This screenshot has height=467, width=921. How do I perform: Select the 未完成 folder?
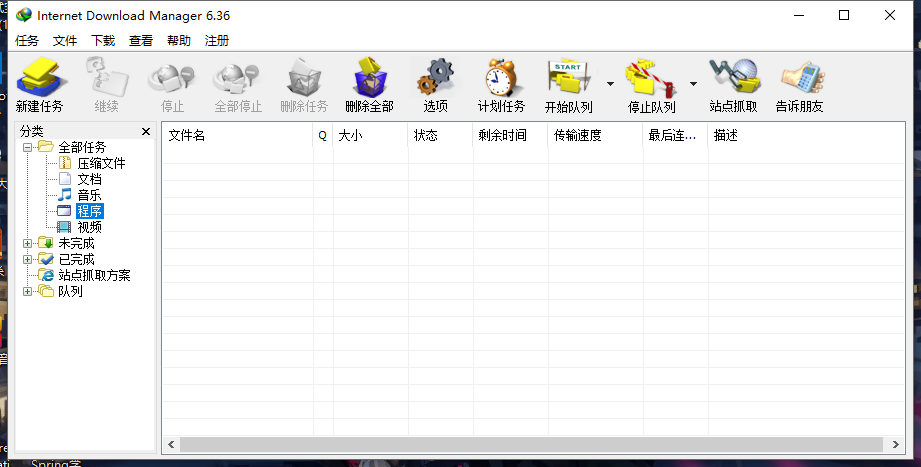[x=76, y=243]
